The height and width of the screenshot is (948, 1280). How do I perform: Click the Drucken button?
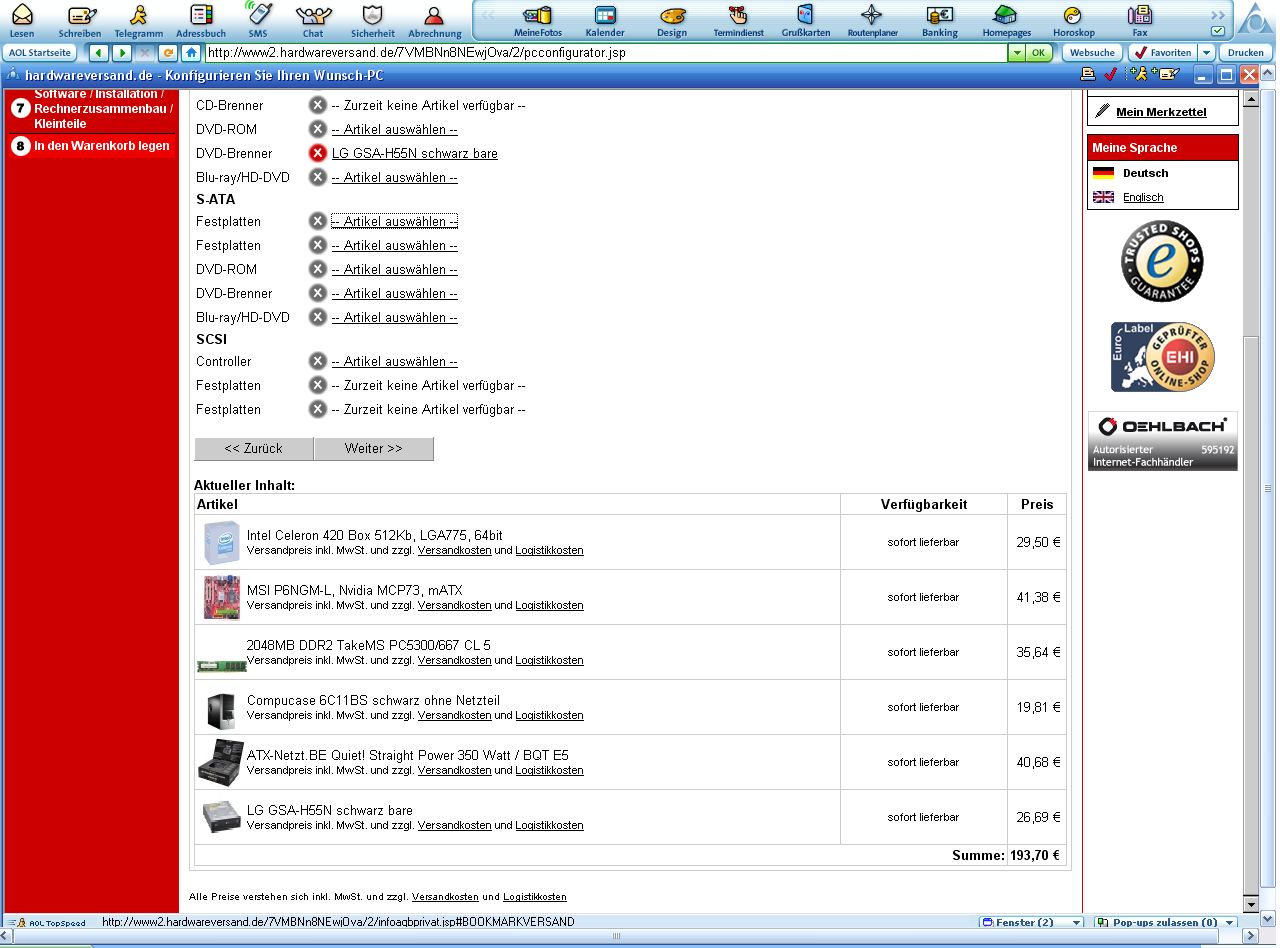1245,53
